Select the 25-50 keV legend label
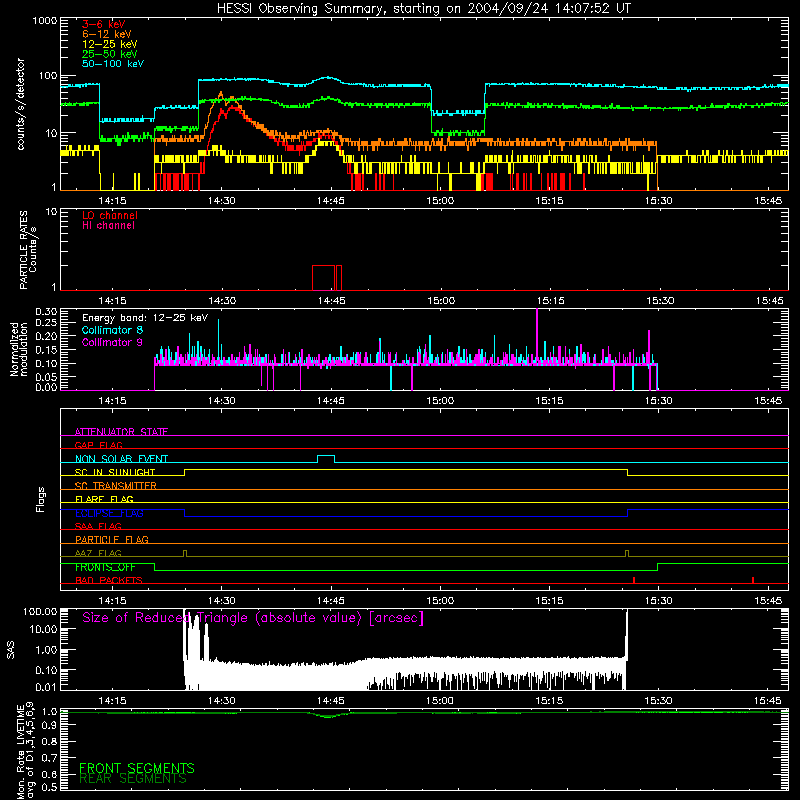The width and height of the screenshot is (800, 800). click(110, 54)
